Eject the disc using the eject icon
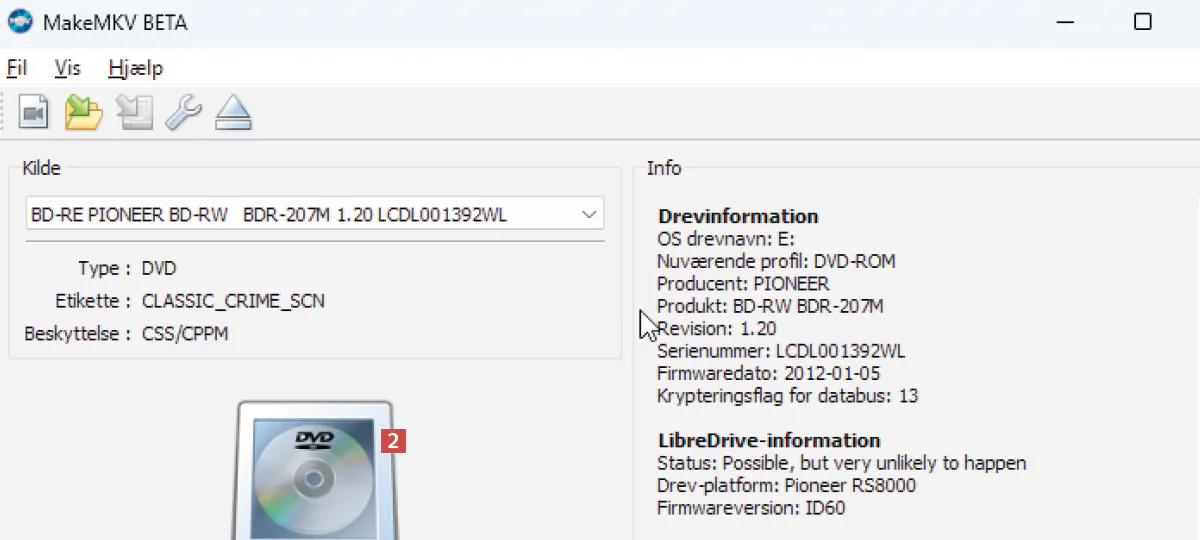 click(x=233, y=112)
